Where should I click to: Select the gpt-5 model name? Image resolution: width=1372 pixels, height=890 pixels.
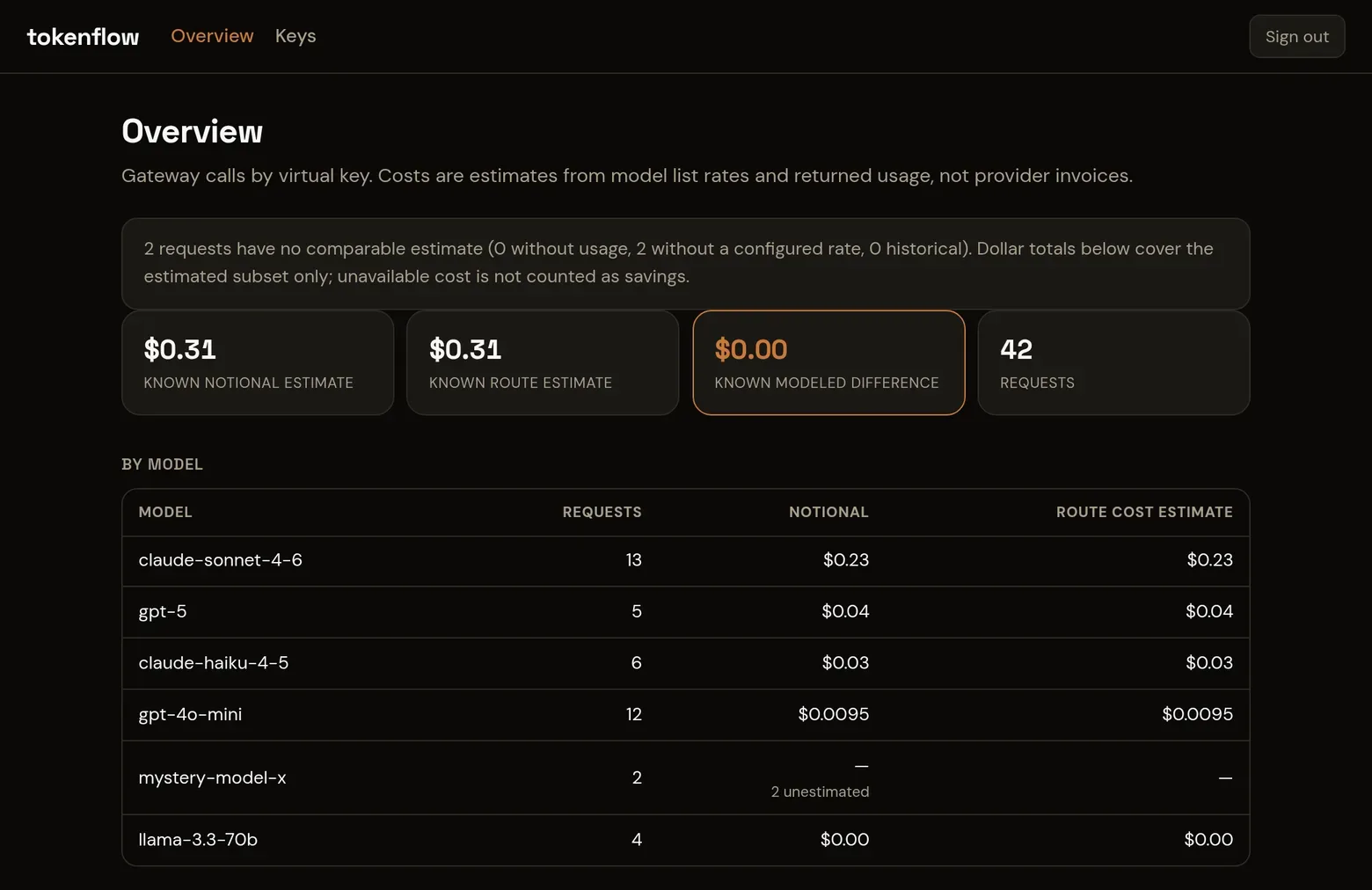(163, 612)
